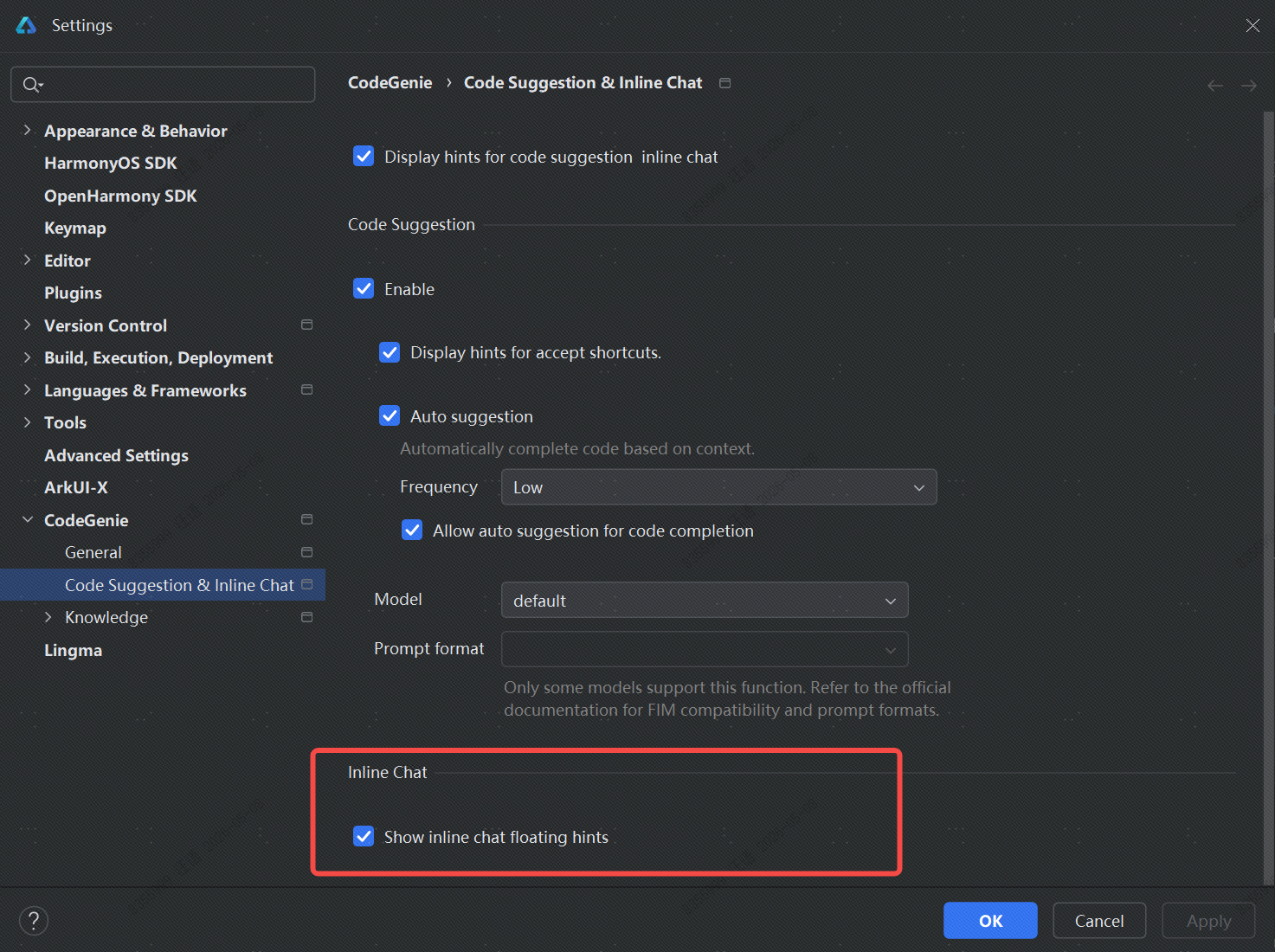Screen dimensions: 1275x952
Task: Expand the Appearance & Behavior node
Action: (x=27, y=131)
